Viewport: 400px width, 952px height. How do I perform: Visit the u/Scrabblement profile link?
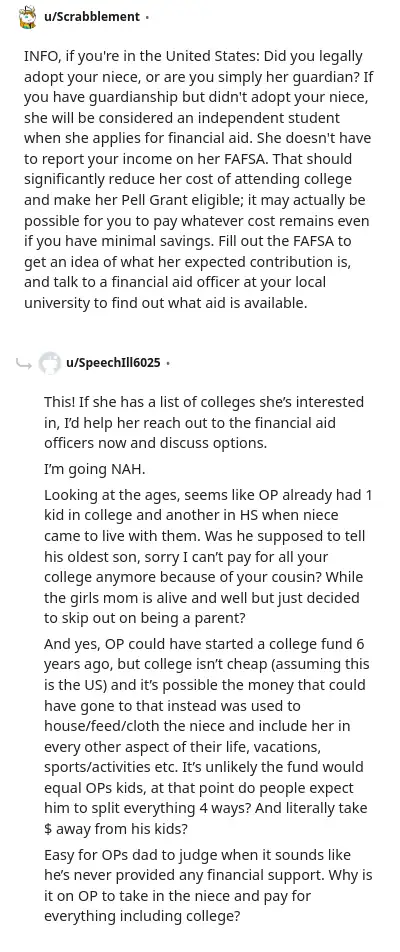tap(92, 17)
